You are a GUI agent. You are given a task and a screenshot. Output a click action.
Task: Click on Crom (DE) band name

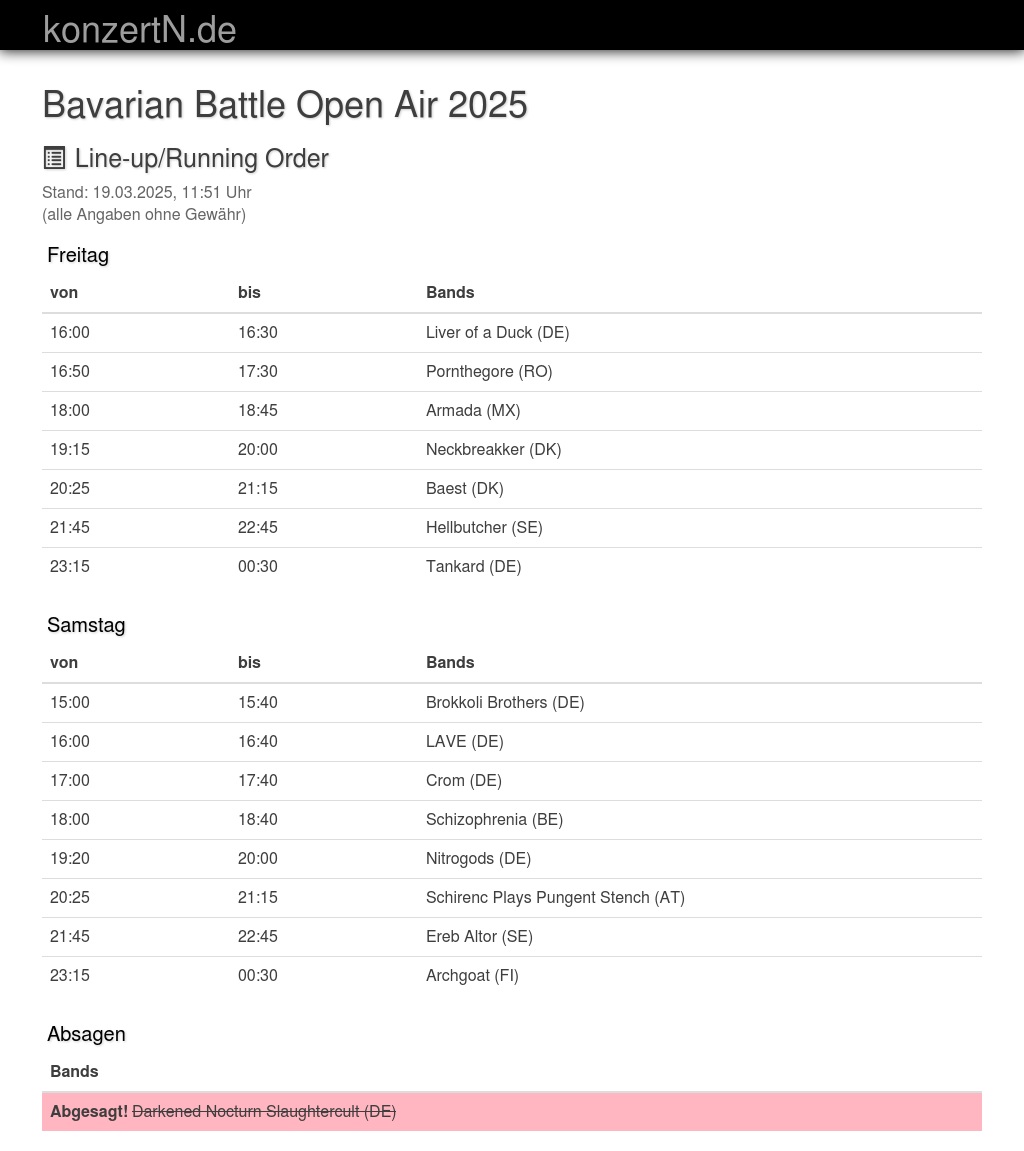pyautogui.click(x=463, y=781)
